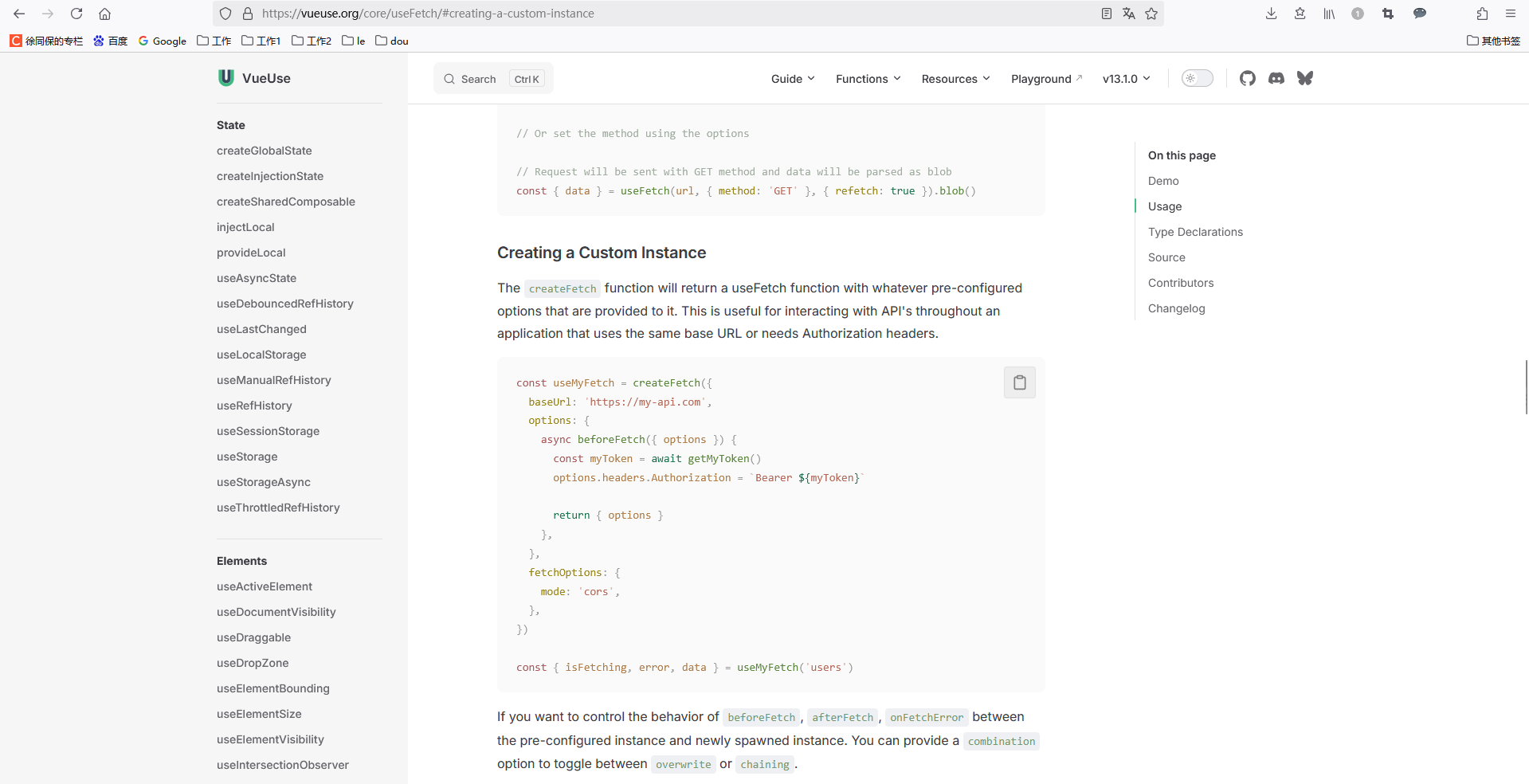The image size is (1529, 784).
Task: Toggle the dark mode switch
Action: 1196,78
